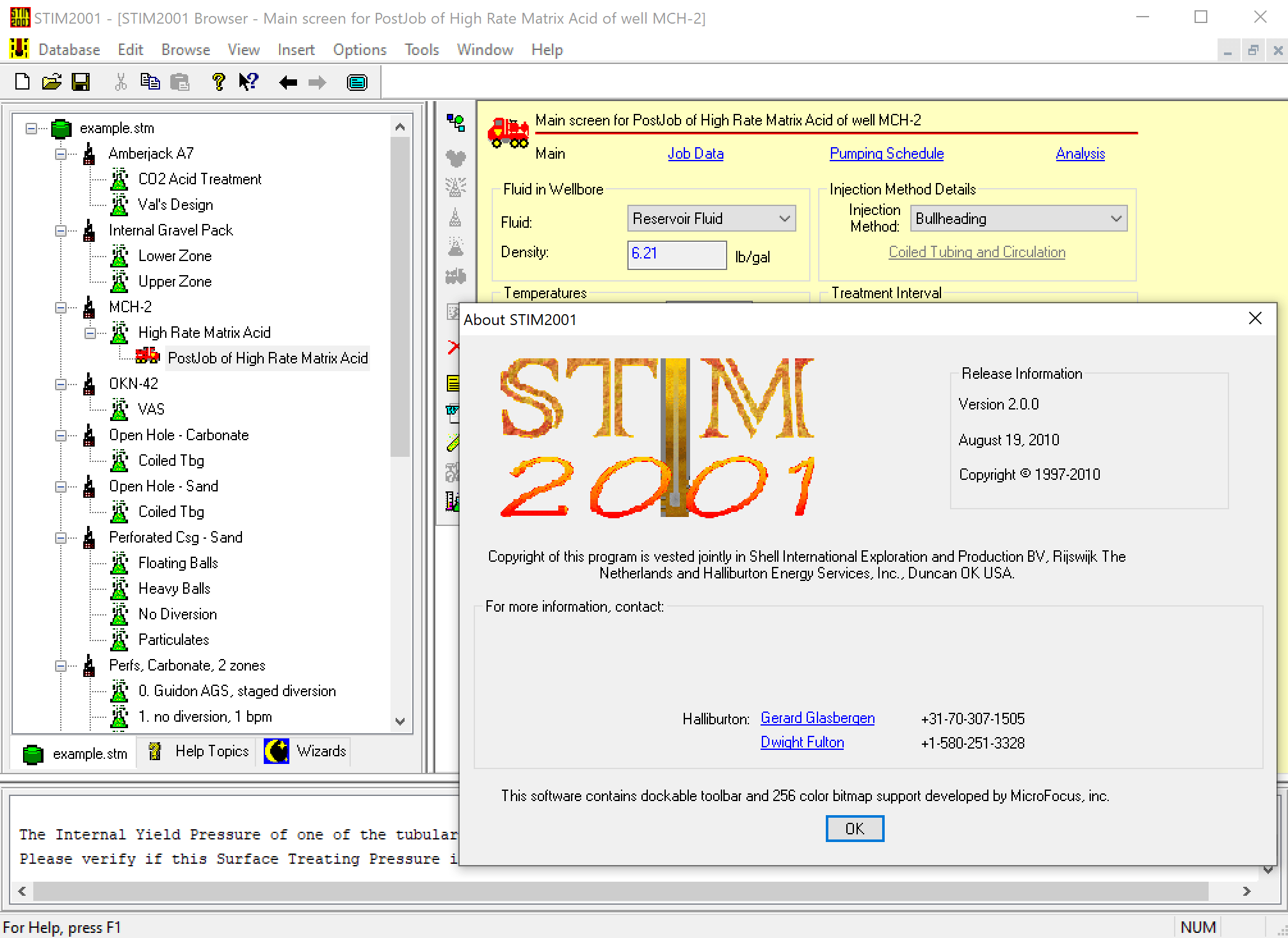1288x938 pixels.
Task: Open the Coiled Tubing and Circulation link
Action: click(x=976, y=251)
